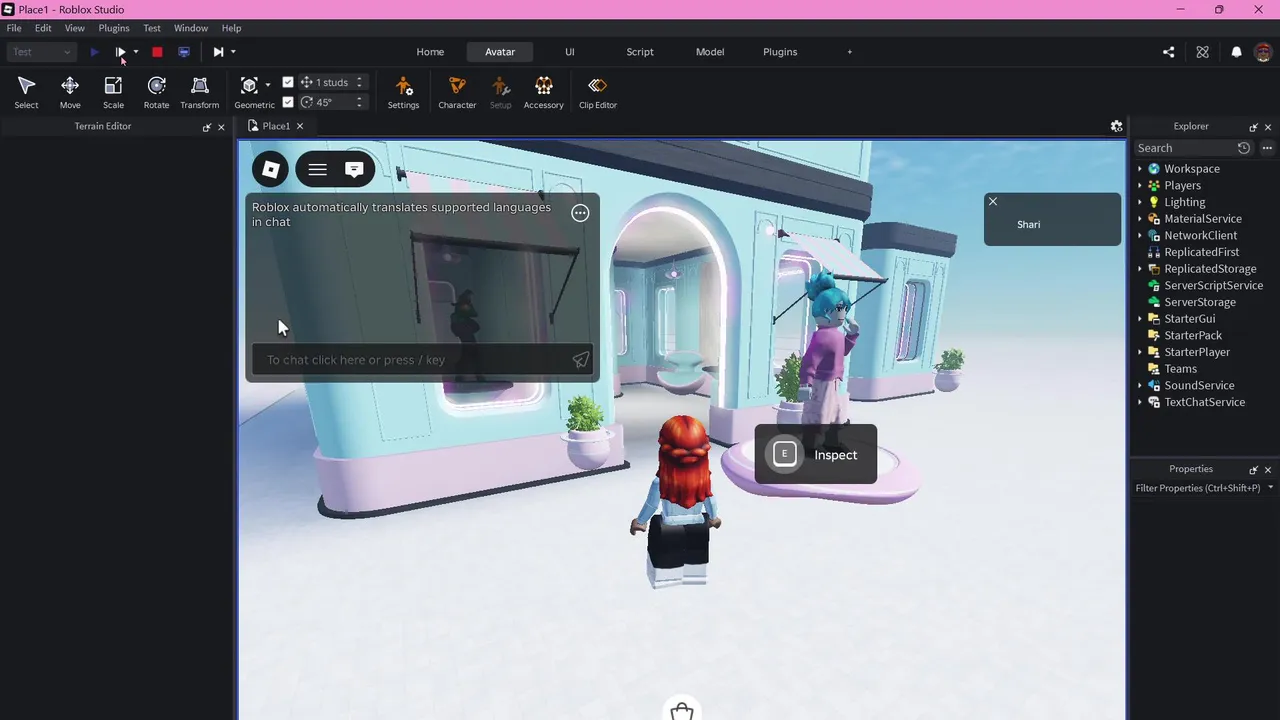Click the send chat message arrow
Image resolution: width=1280 pixels, height=720 pixels.
tap(580, 360)
